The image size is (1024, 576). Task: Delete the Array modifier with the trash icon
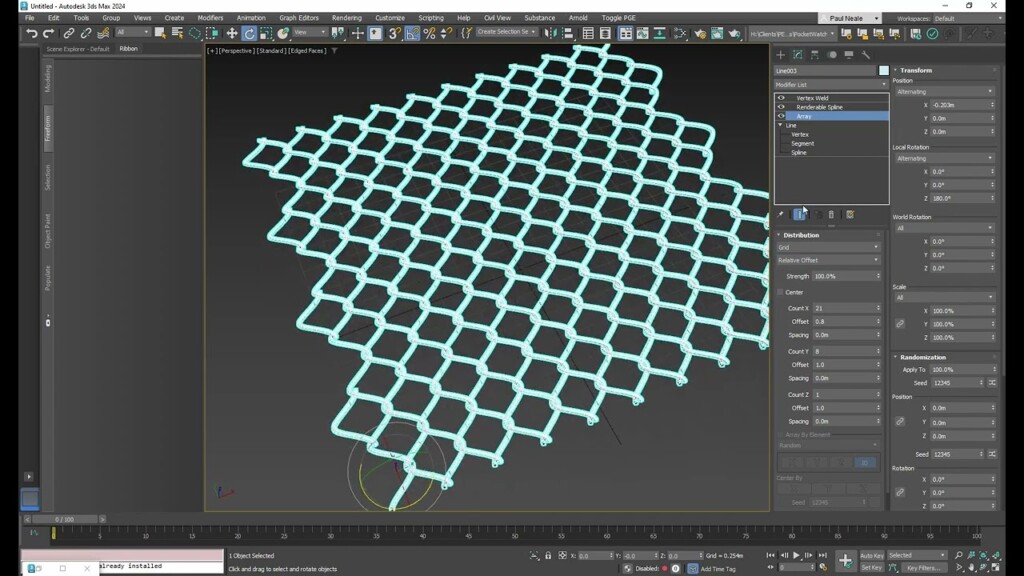coord(832,212)
